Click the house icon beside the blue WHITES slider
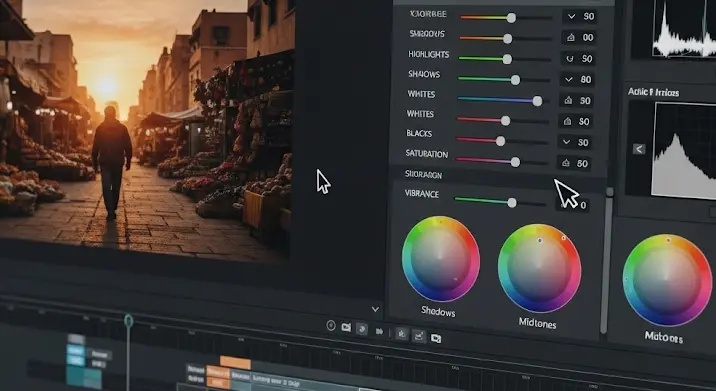Image resolution: width=716 pixels, height=391 pixels. pyautogui.click(x=569, y=100)
